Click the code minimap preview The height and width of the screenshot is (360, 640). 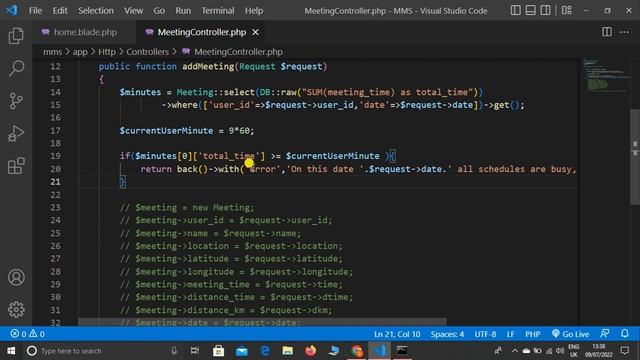[606, 75]
